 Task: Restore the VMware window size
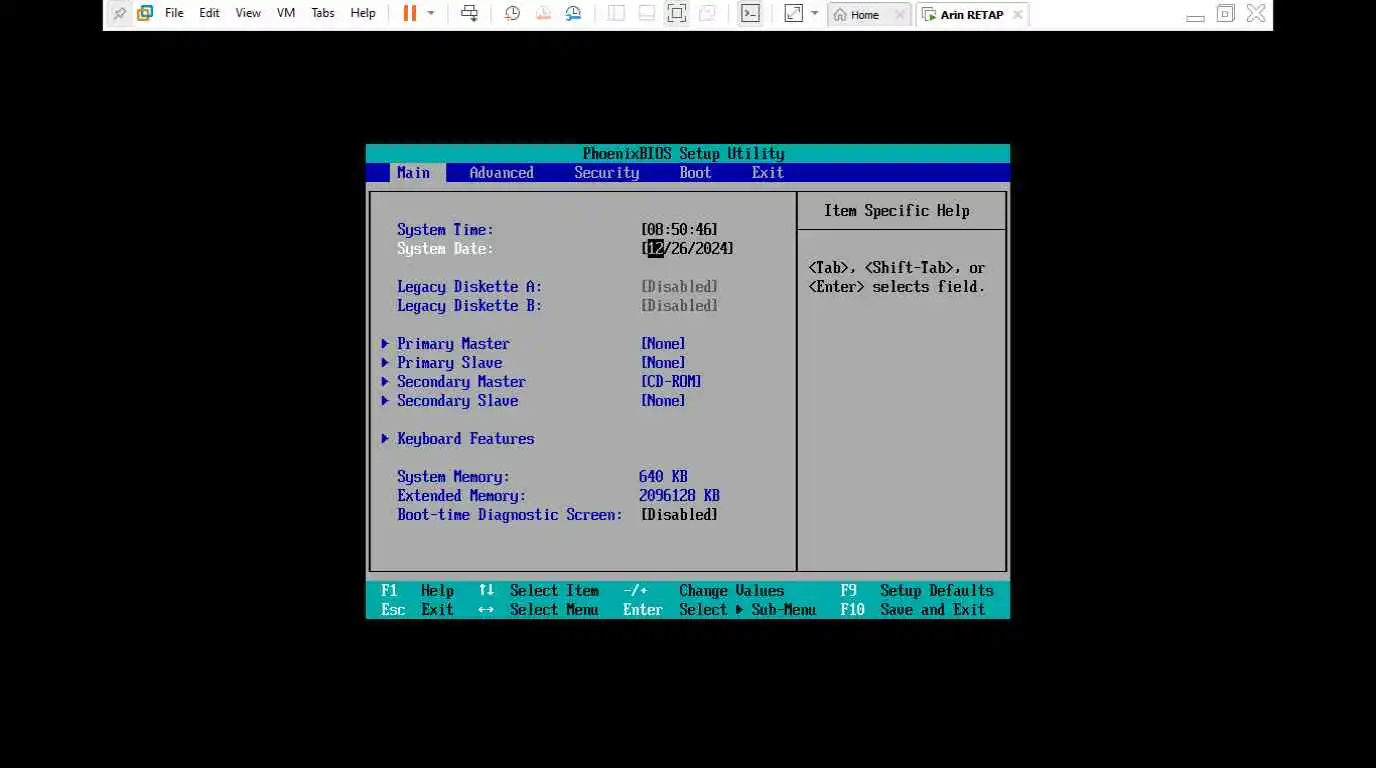click(1225, 14)
